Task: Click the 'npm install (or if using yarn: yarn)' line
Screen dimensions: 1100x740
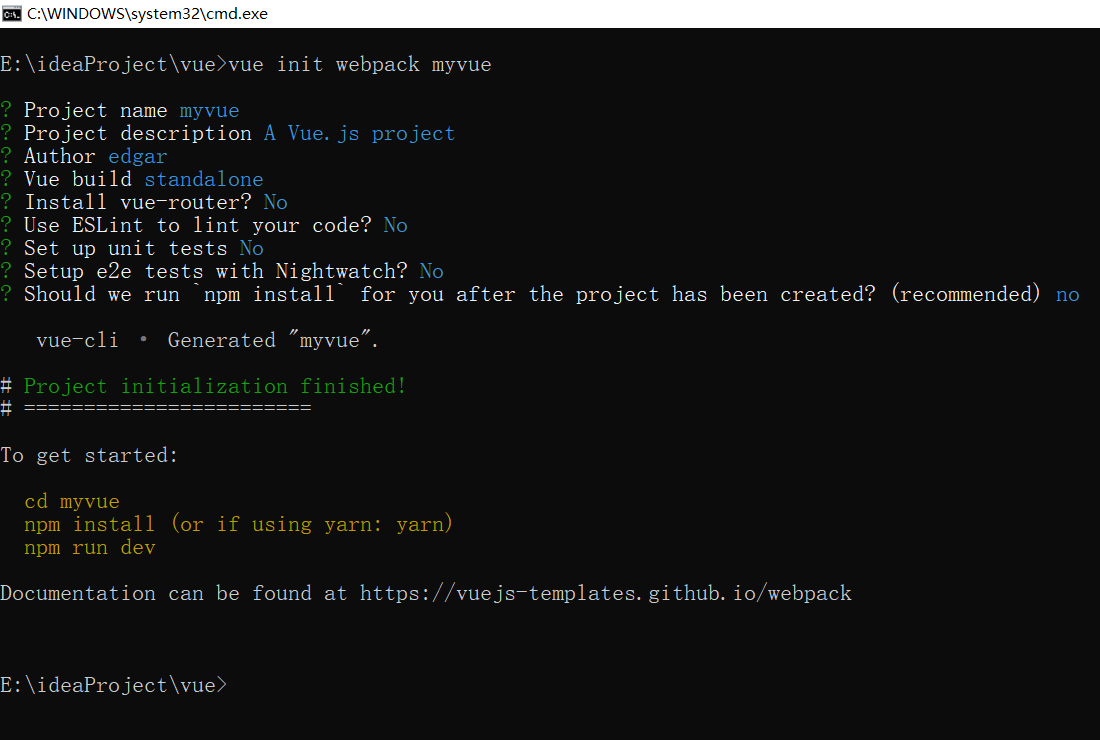Action: coord(239,525)
